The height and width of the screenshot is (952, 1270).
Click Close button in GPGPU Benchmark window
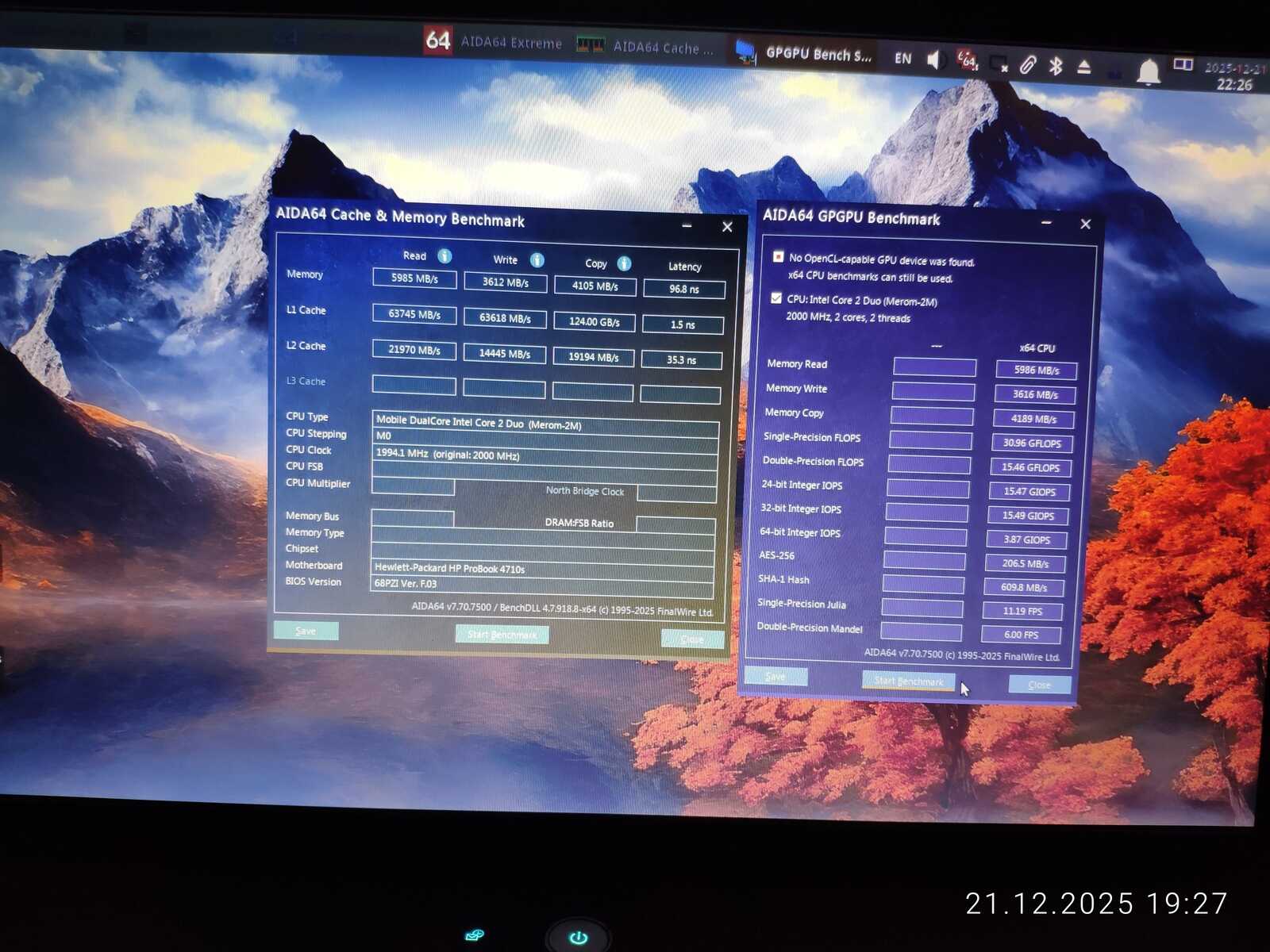click(1039, 685)
